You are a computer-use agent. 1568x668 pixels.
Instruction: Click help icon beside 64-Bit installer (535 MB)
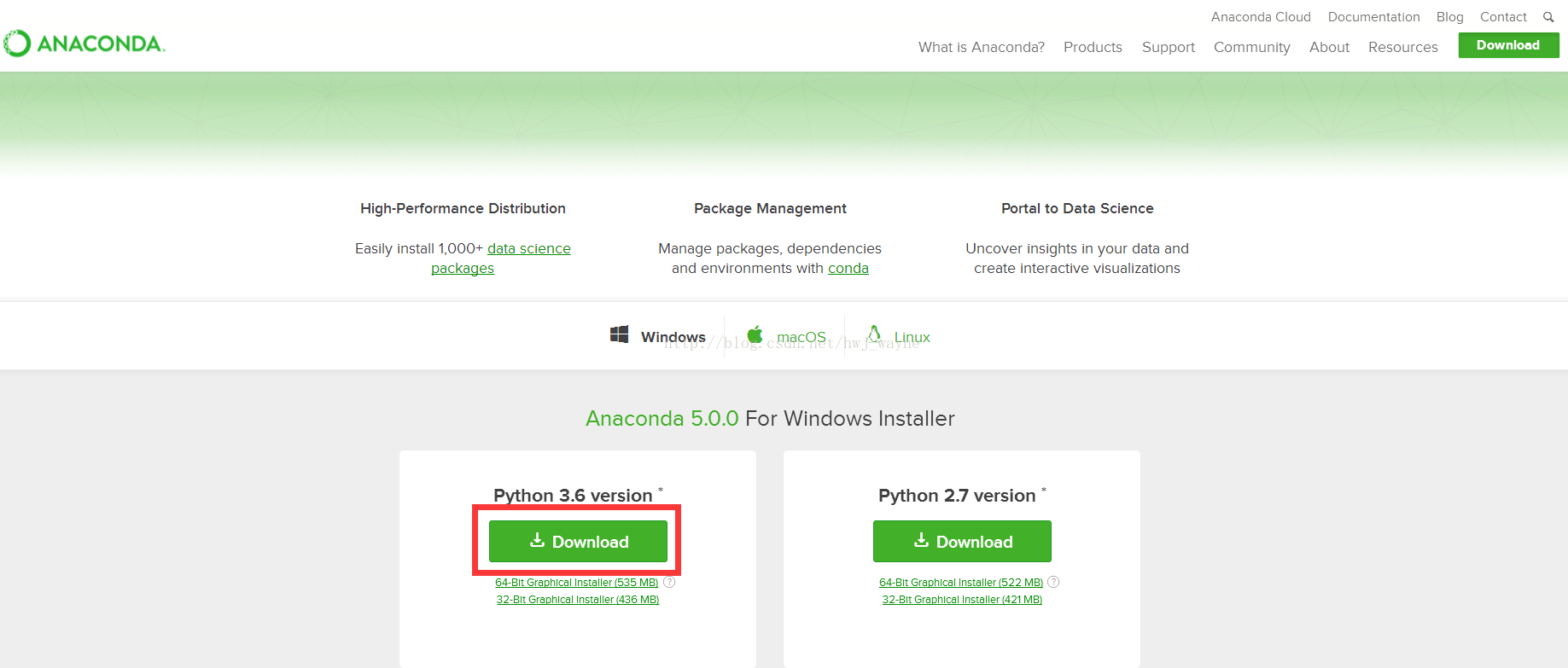coord(669,583)
